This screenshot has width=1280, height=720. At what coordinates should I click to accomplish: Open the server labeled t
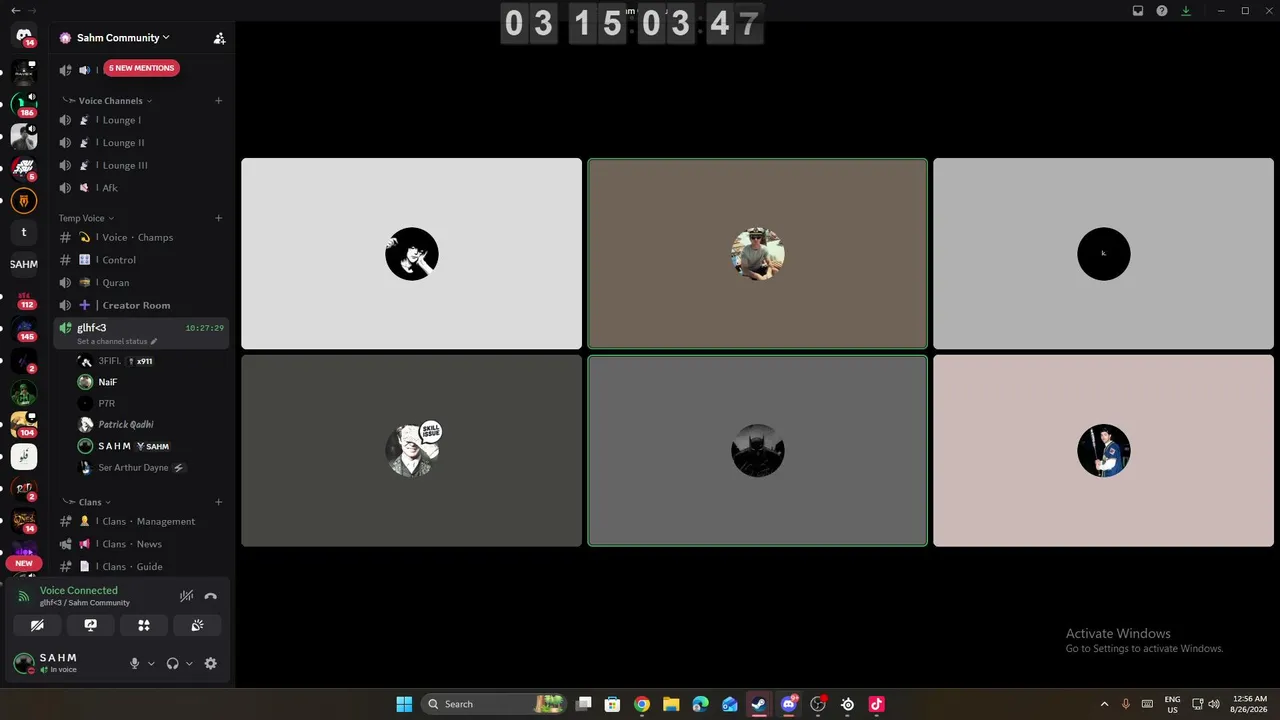tap(24, 232)
